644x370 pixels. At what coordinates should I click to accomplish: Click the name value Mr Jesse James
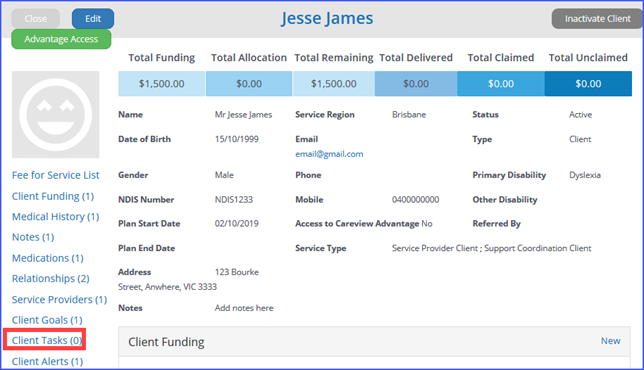point(244,115)
